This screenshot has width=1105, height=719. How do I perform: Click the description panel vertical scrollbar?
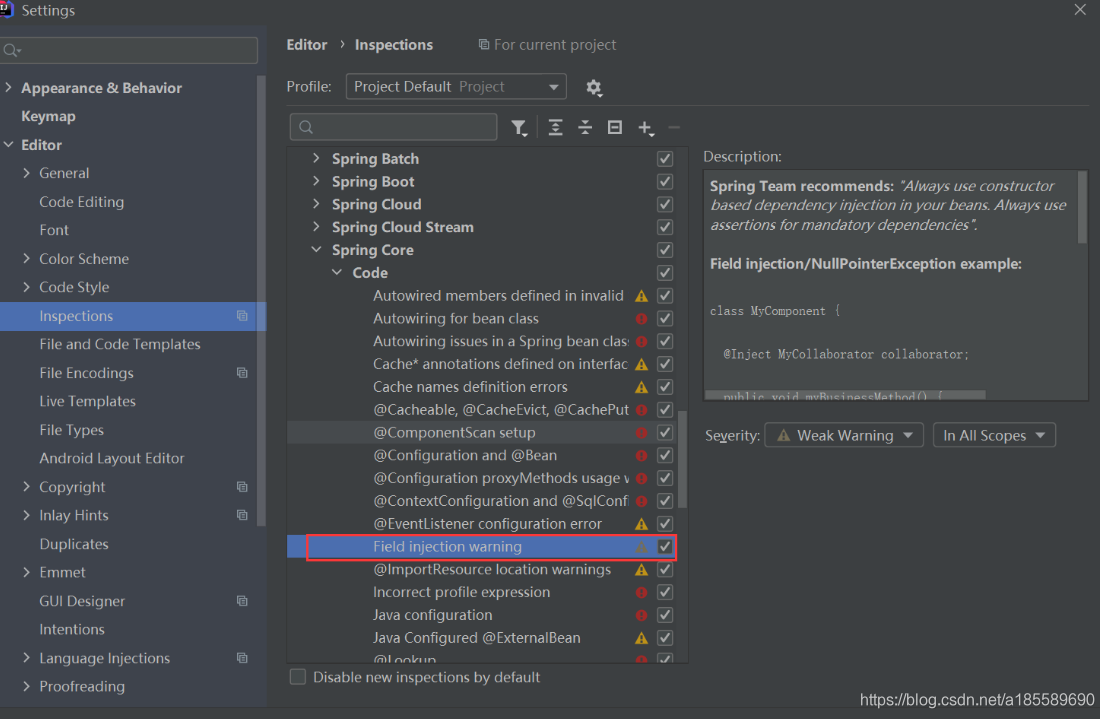(x=1082, y=208)
